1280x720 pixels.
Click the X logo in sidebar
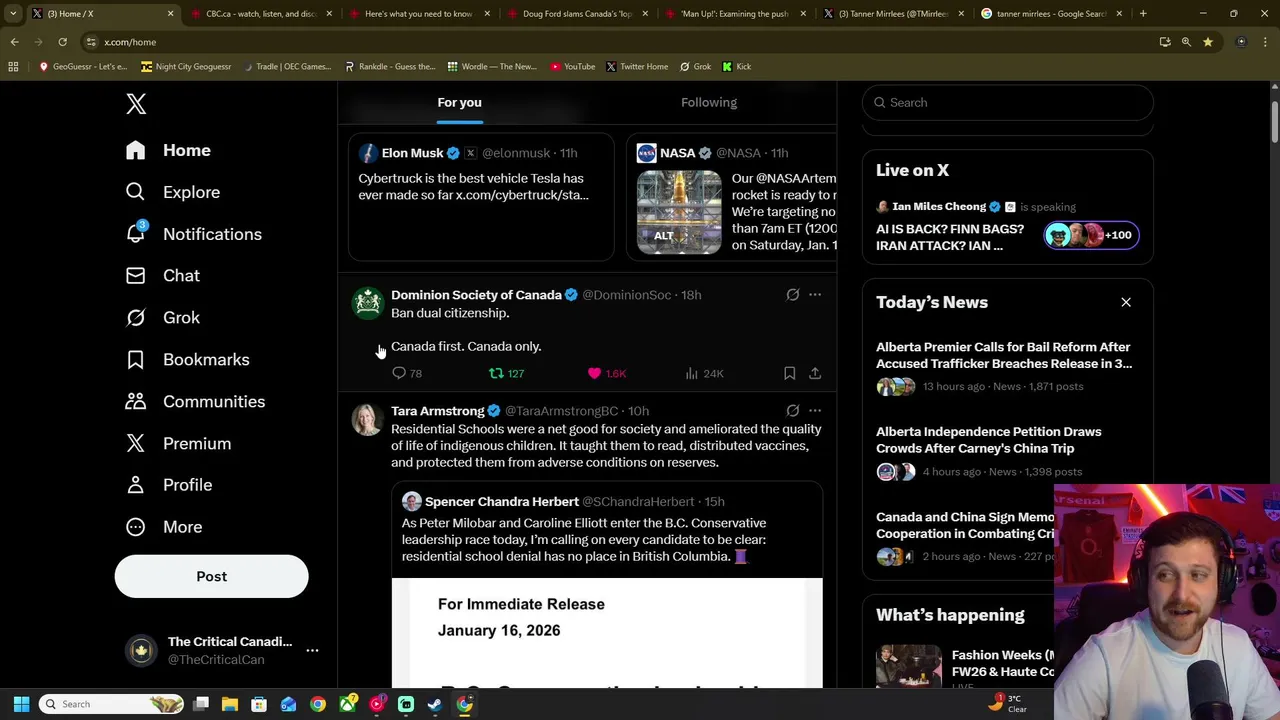point(136,103)
